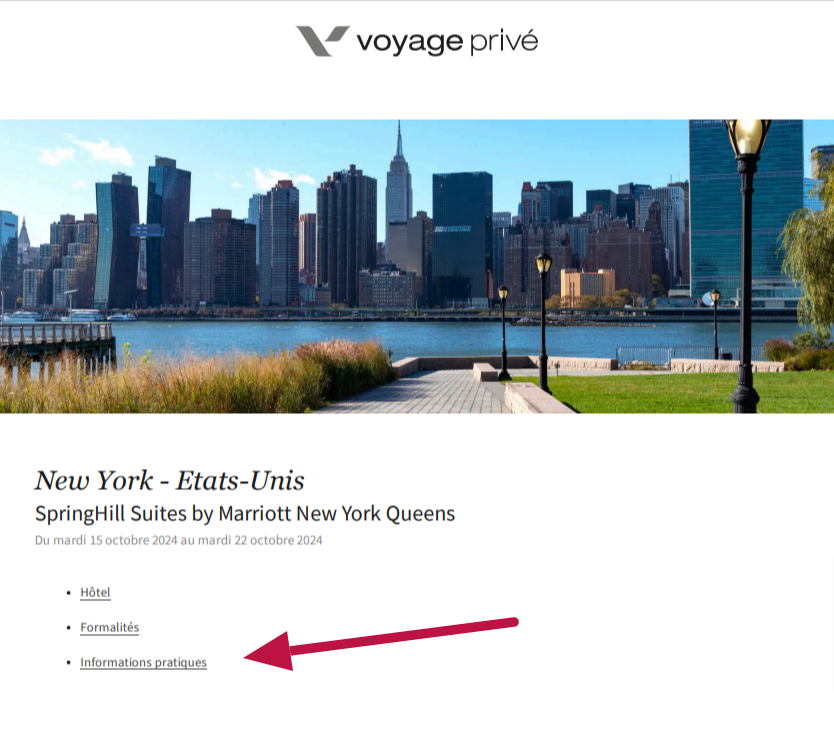
Task: Click the bullet point beside Hôtel
Action: pyautogui.click(x=69, y=593)
